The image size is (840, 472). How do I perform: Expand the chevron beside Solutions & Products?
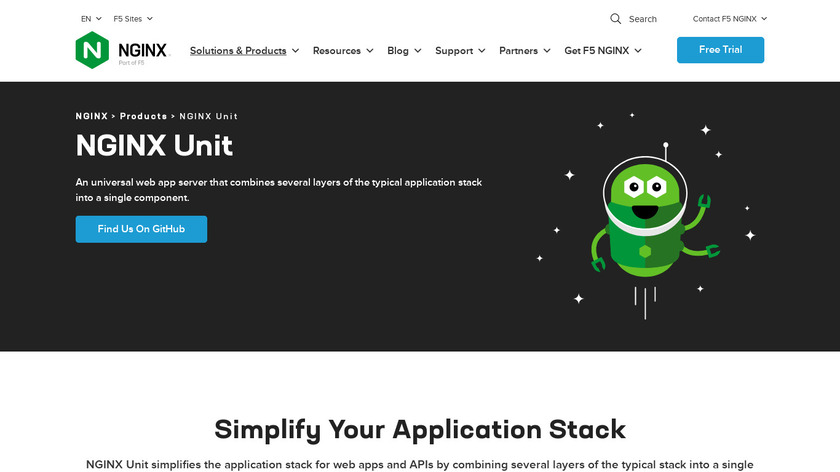295,51
